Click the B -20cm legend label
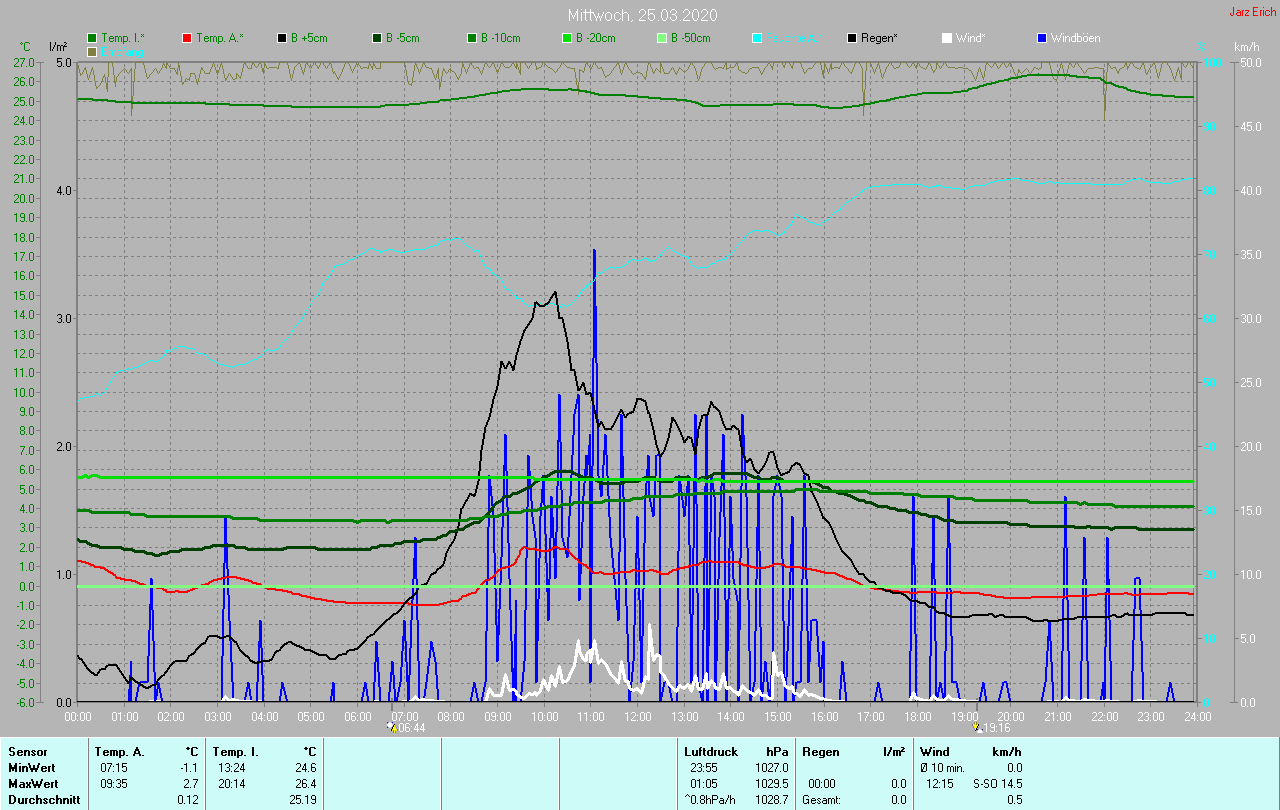 click(x=595, y=38)
